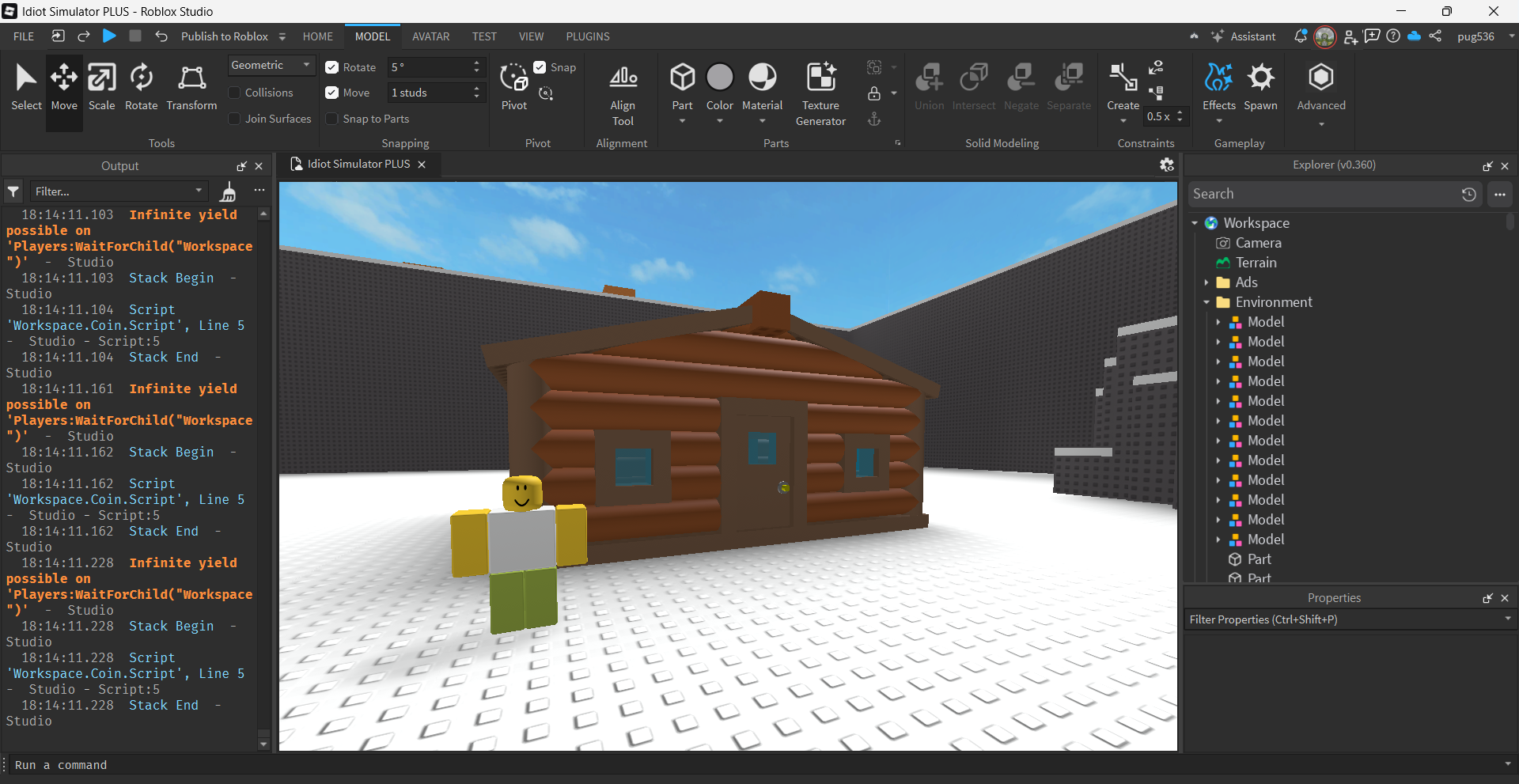Open the Transform tool

pyautogui.click(x=191, y=87)
